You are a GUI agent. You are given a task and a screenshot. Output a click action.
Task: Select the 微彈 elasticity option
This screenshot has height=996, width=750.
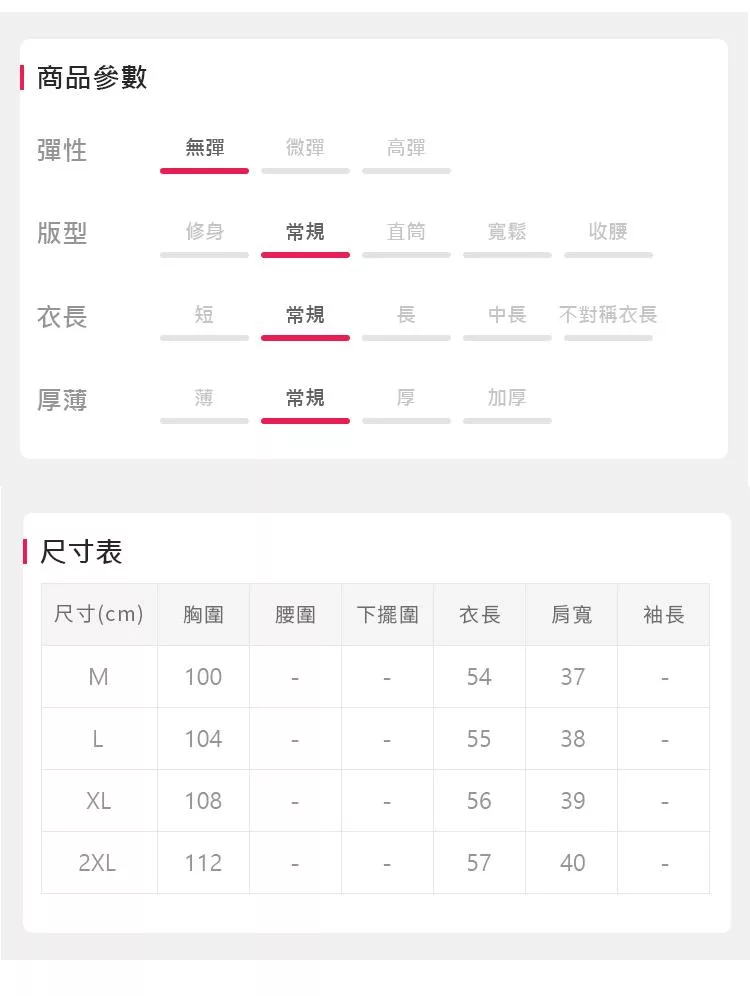click(305, 149)
